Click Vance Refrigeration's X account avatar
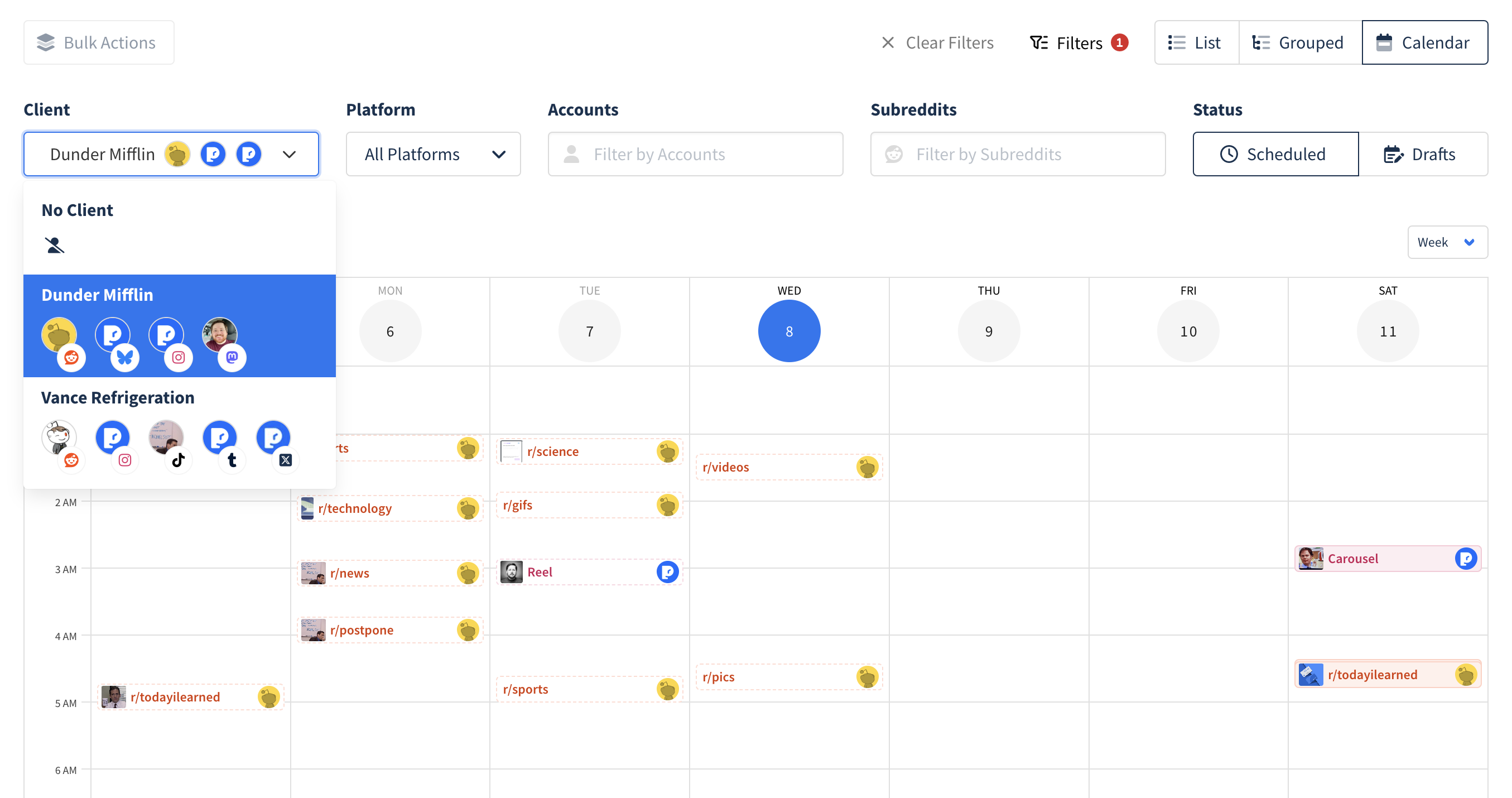This screenshot has height=798, width=1512. pos(273,438)
